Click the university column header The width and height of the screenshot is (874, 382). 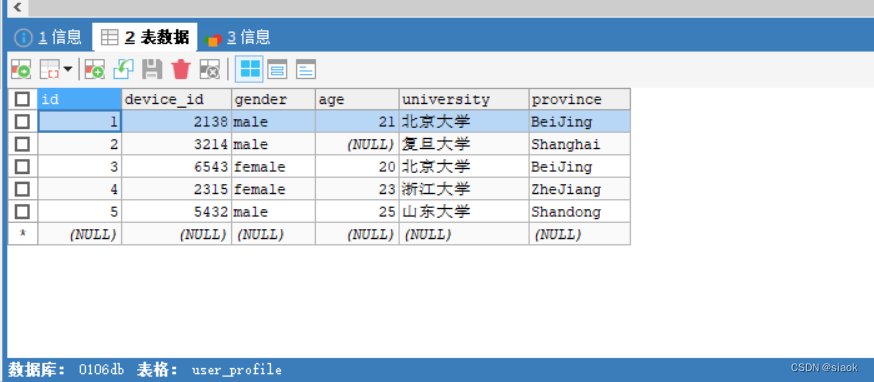(x=464, y=99)
